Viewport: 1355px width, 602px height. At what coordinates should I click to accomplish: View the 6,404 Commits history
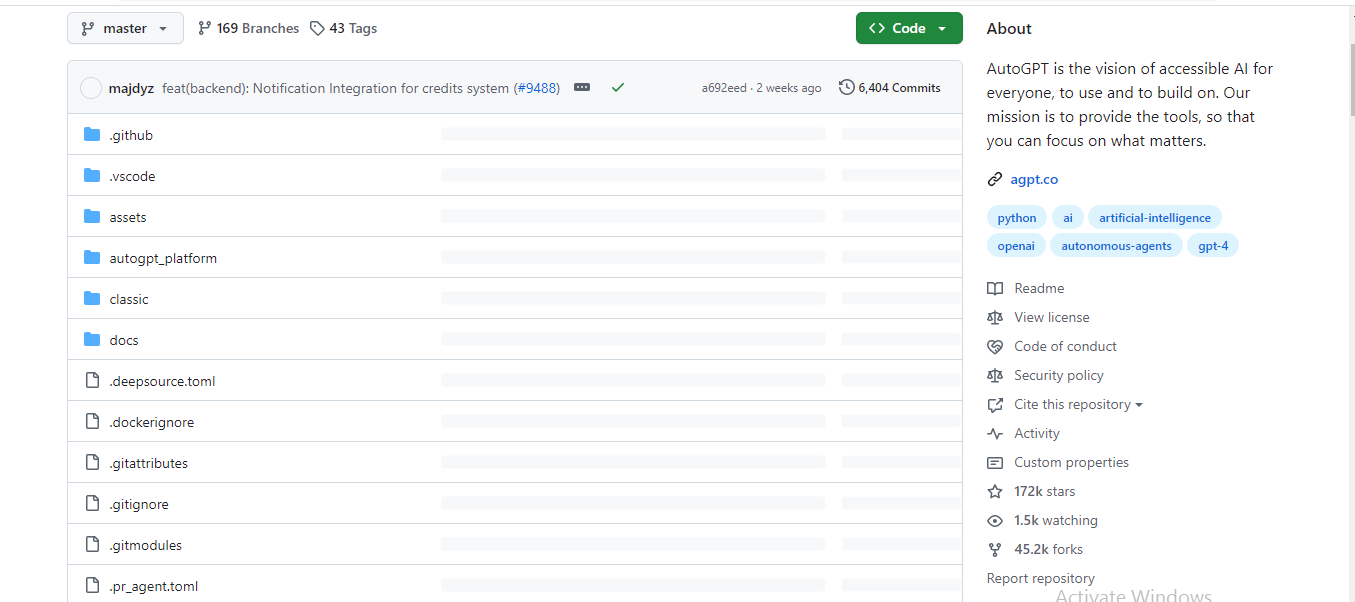890,88
